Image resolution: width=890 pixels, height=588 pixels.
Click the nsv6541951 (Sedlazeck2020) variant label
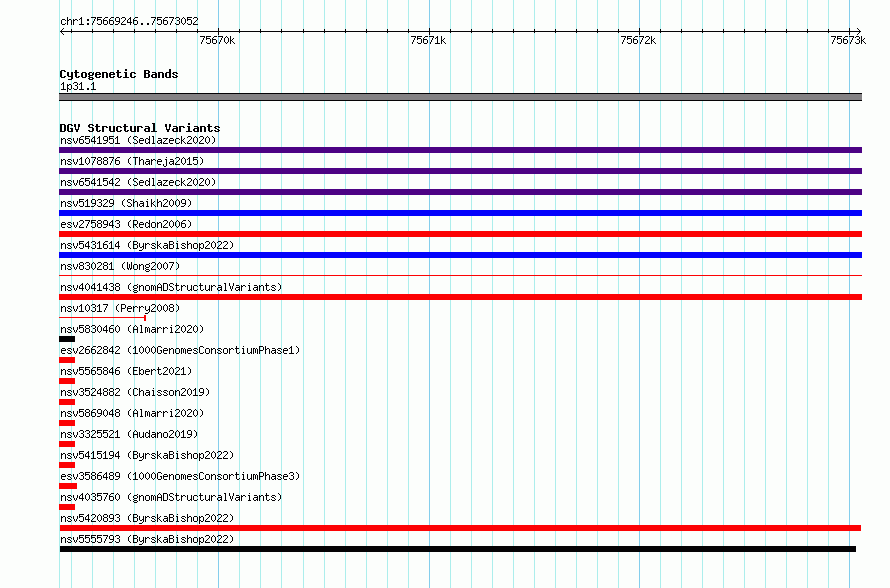coord(138,140)
